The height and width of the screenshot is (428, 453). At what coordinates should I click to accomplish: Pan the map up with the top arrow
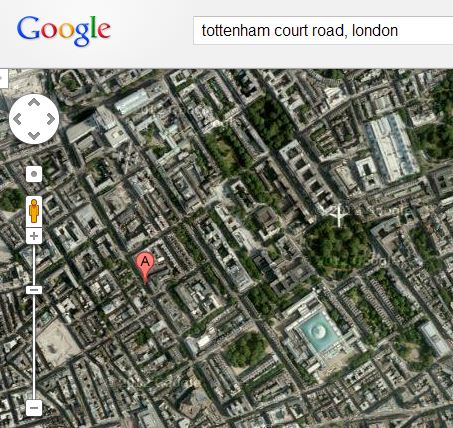click(x=34, y=102)
